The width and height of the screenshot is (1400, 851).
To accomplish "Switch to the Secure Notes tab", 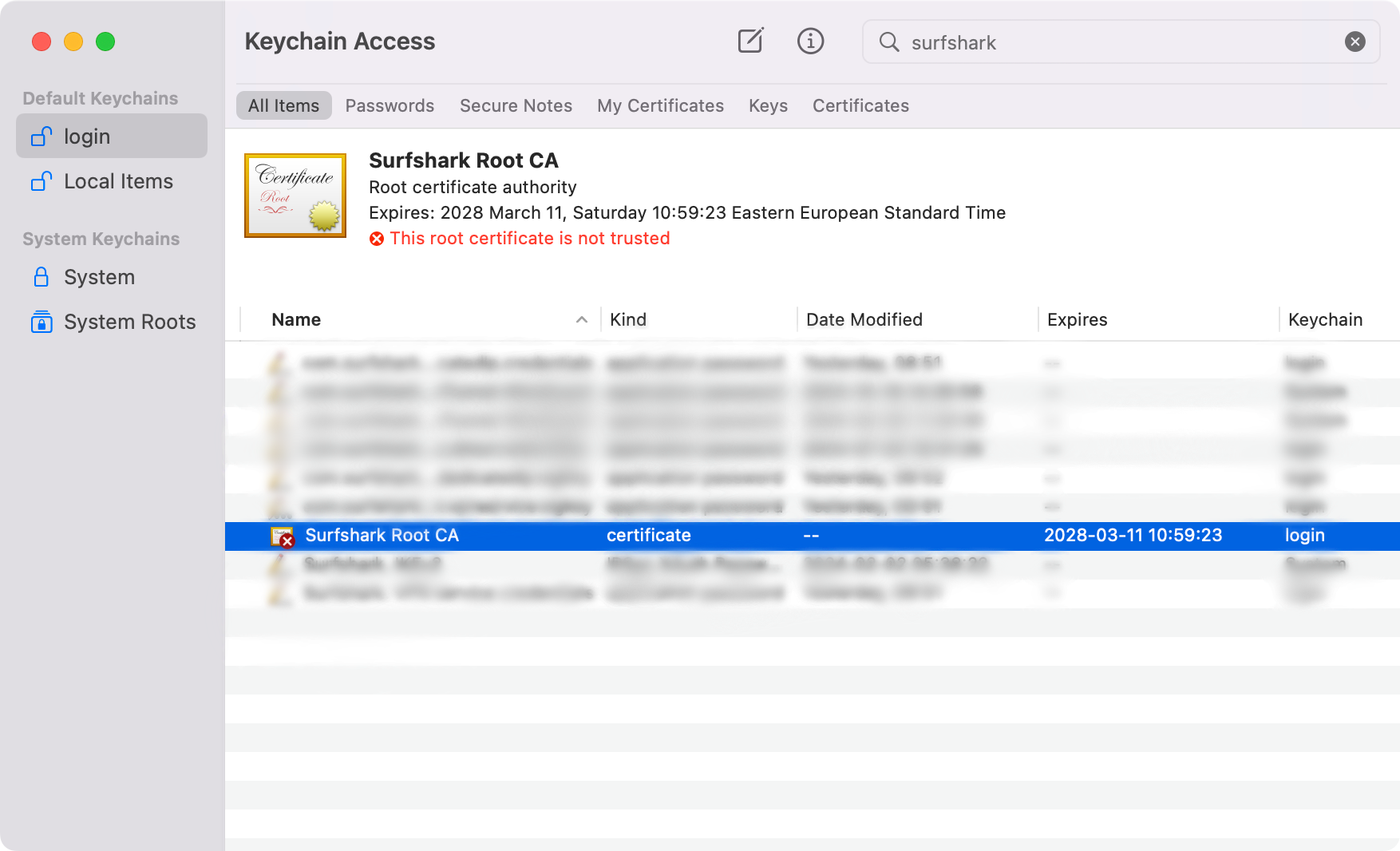I will [x=516, y=105].
